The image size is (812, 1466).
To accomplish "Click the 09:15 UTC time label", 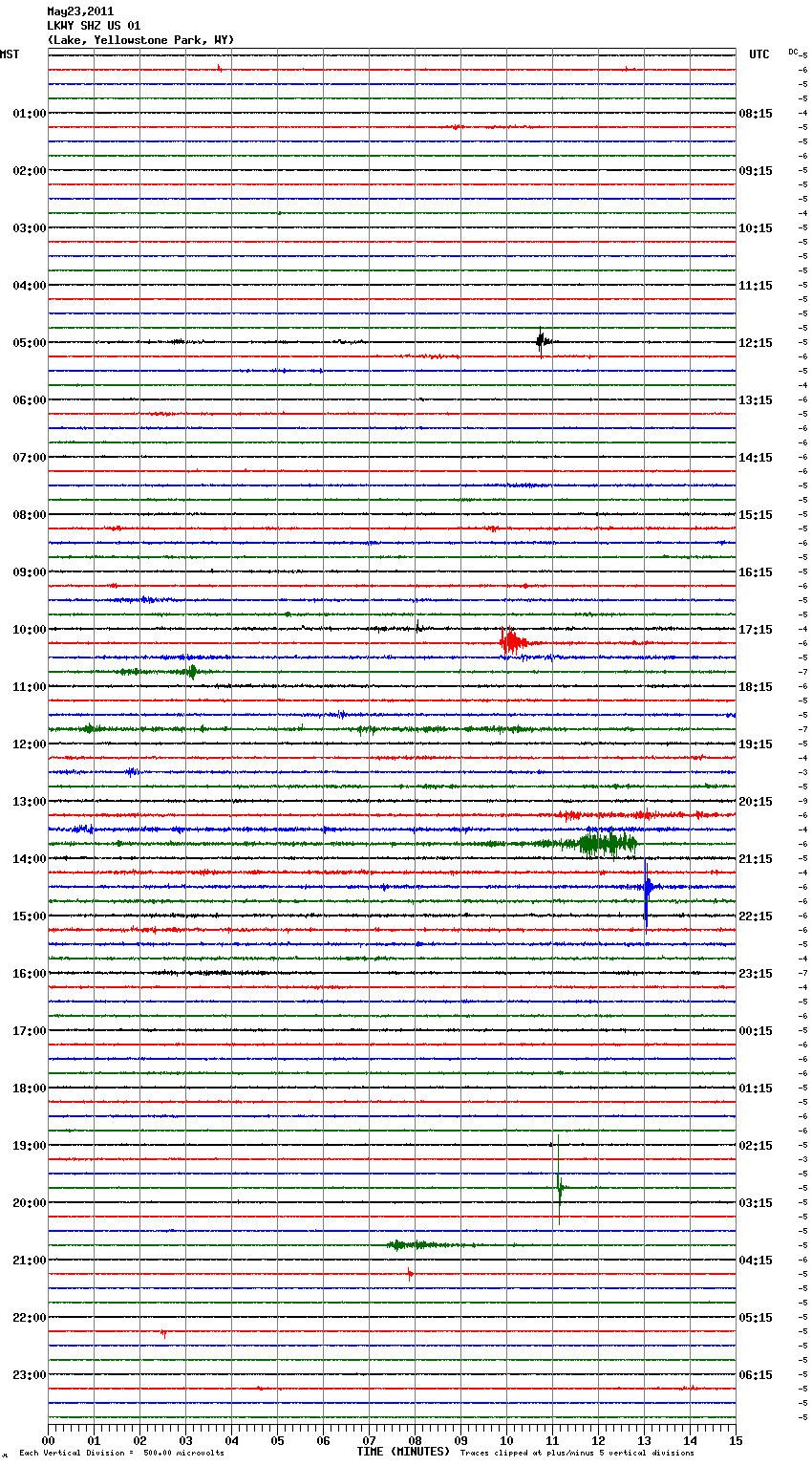I will click(x=756, y=171).
